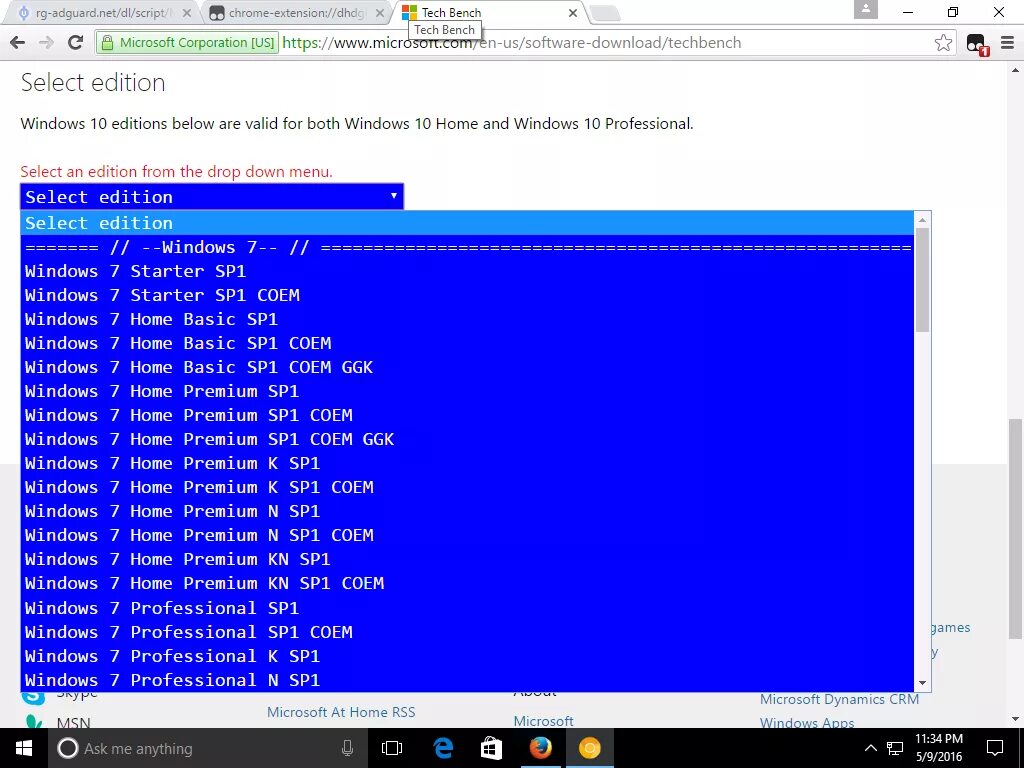Select Windows 7 Home Premium SP1 COEM GGK

467,440
